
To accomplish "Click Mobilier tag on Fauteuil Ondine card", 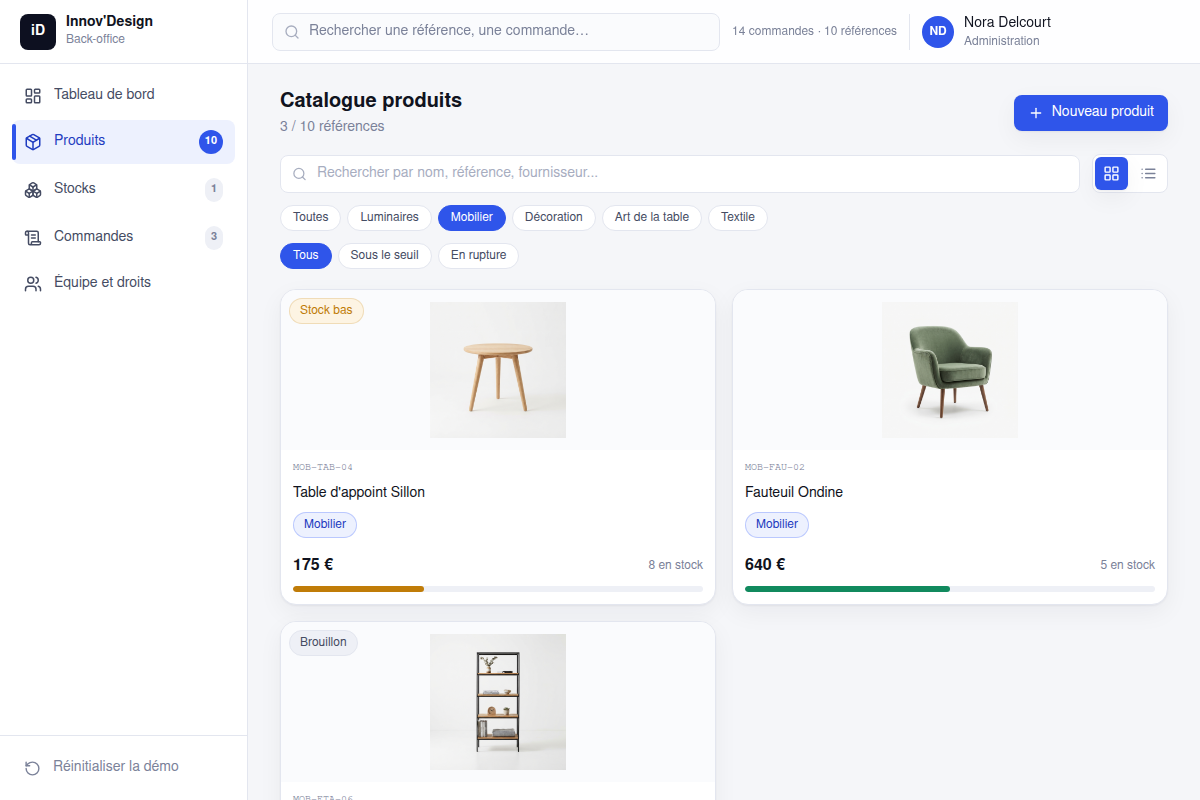I will point(777,524).
